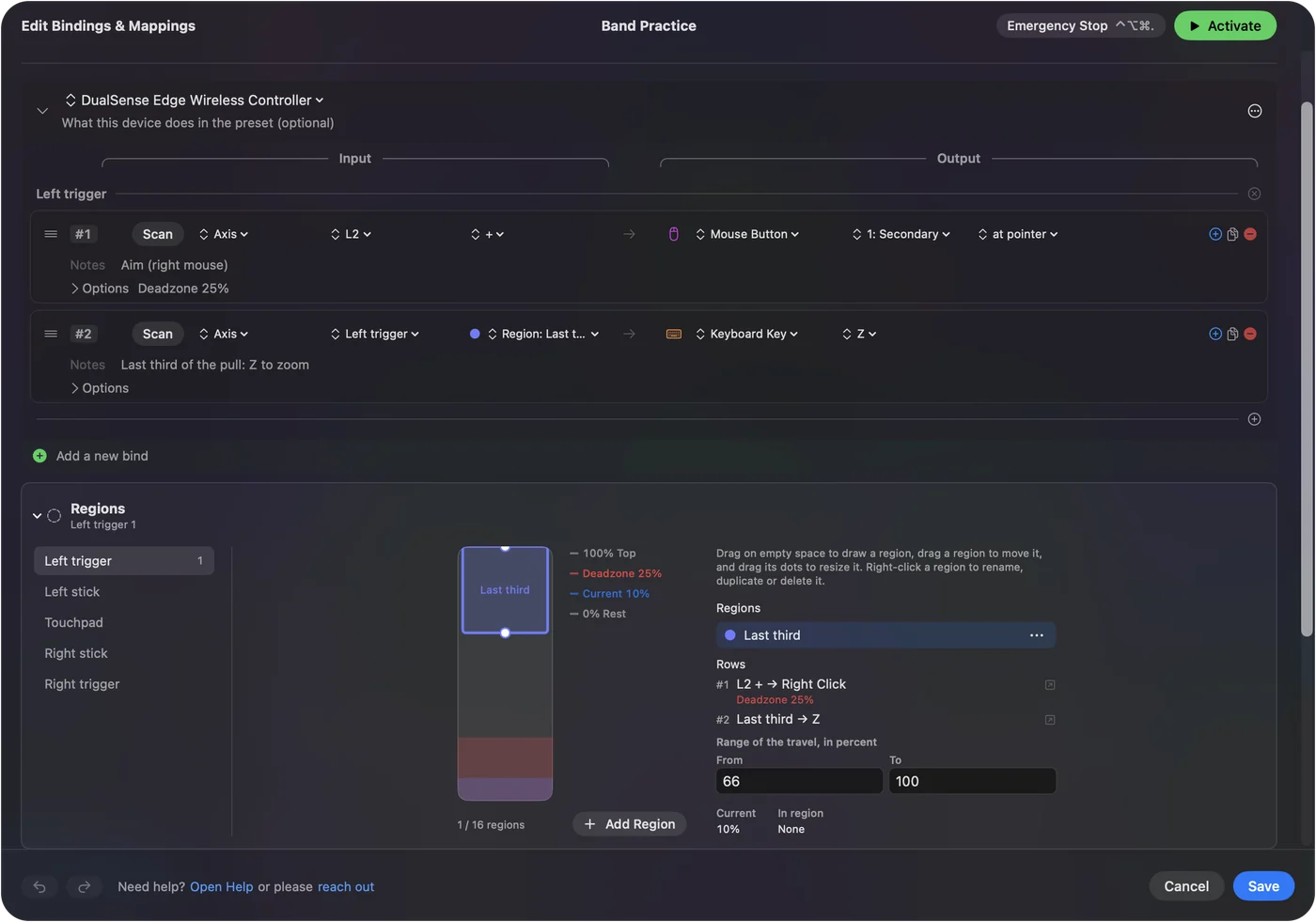Click the Emergency Stop button
This screenshot has width=1316, height=922.
click(x=1080, y=25)
